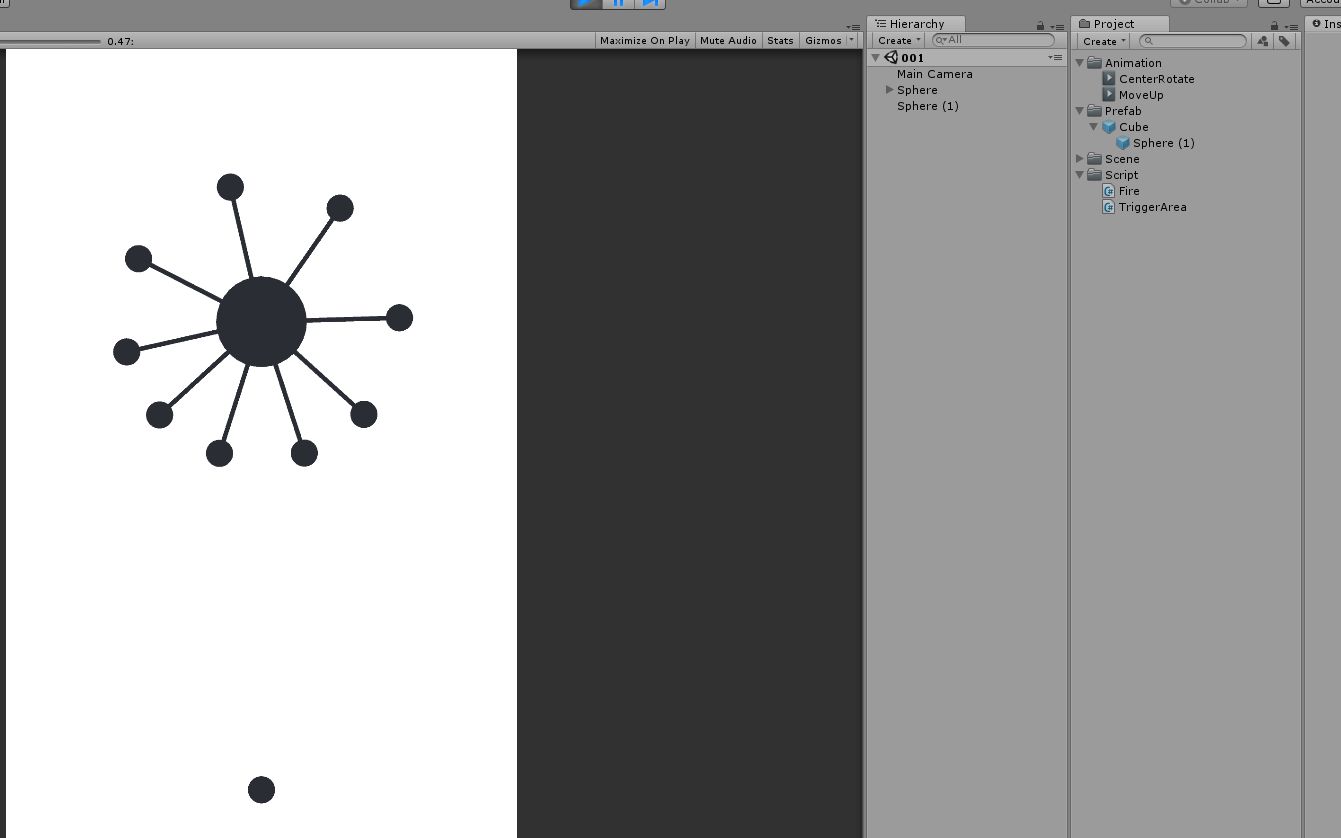The image size is (1341, 838).
Task: Collapse the Prefab folder
Action: [x=1080, y=111]
